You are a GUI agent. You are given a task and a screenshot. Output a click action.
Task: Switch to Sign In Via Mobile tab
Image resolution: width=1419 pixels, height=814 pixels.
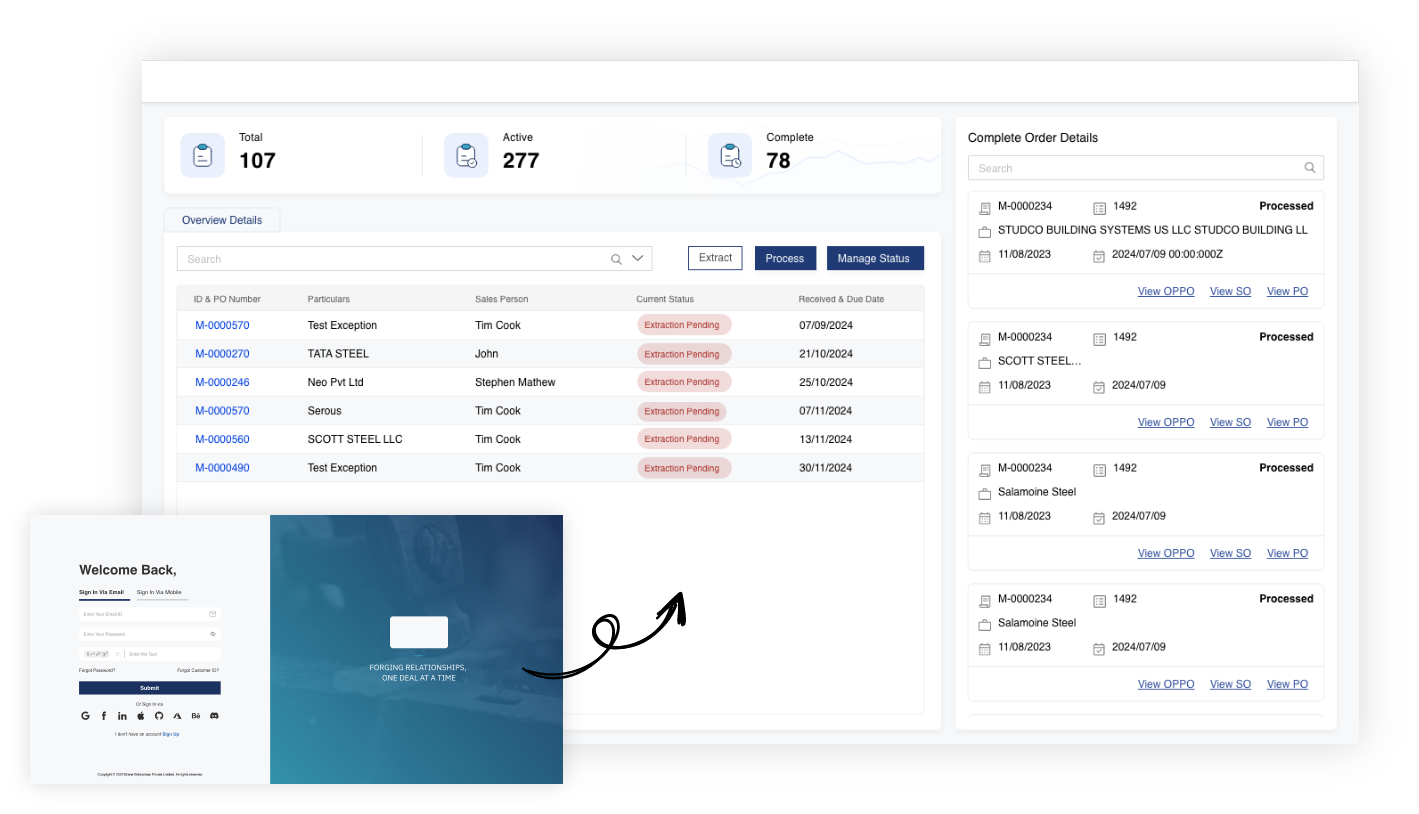[x=159, y=592]
